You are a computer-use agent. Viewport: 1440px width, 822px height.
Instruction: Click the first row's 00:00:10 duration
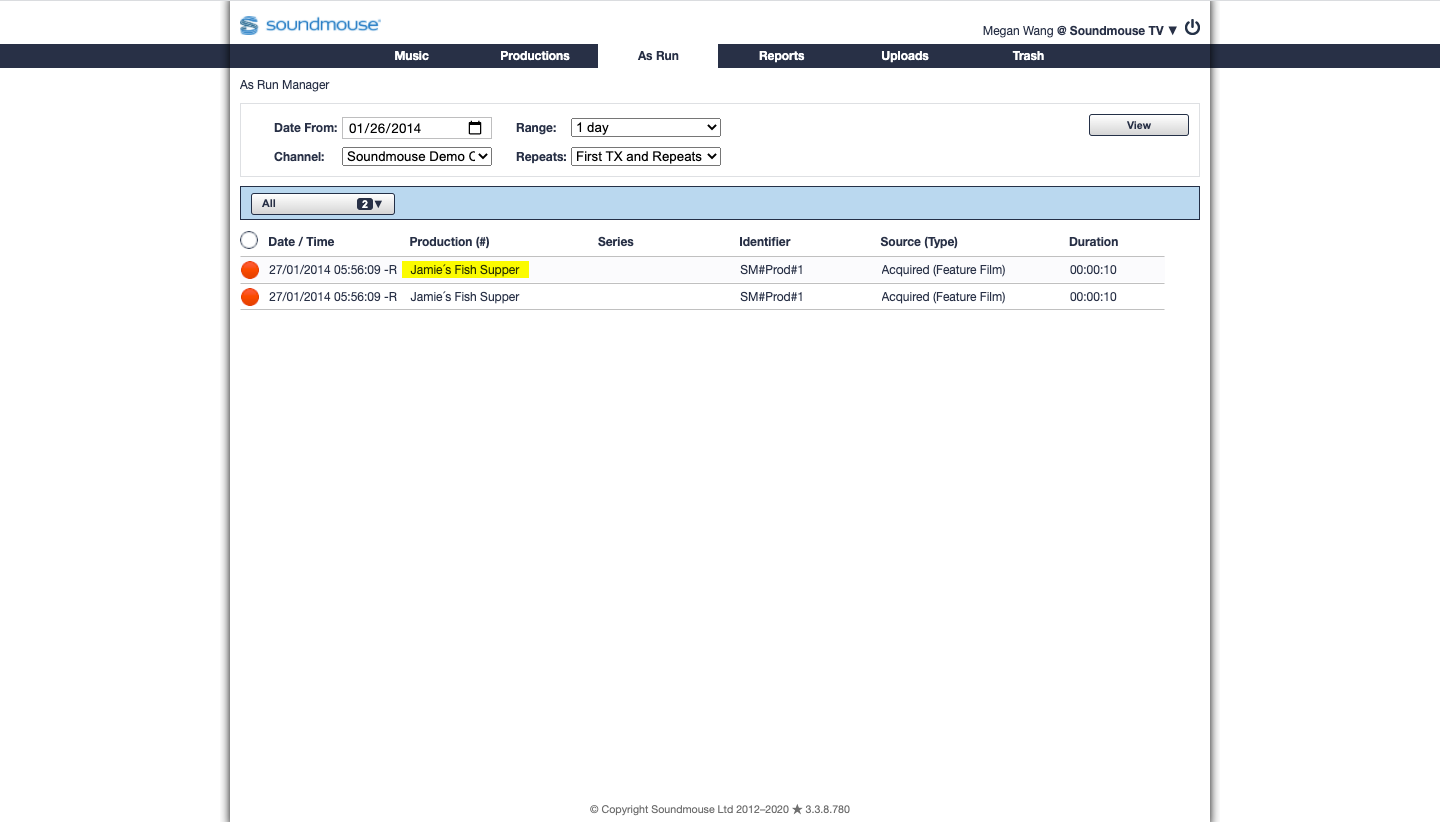pyautogui.click(x=1091, y=270)
